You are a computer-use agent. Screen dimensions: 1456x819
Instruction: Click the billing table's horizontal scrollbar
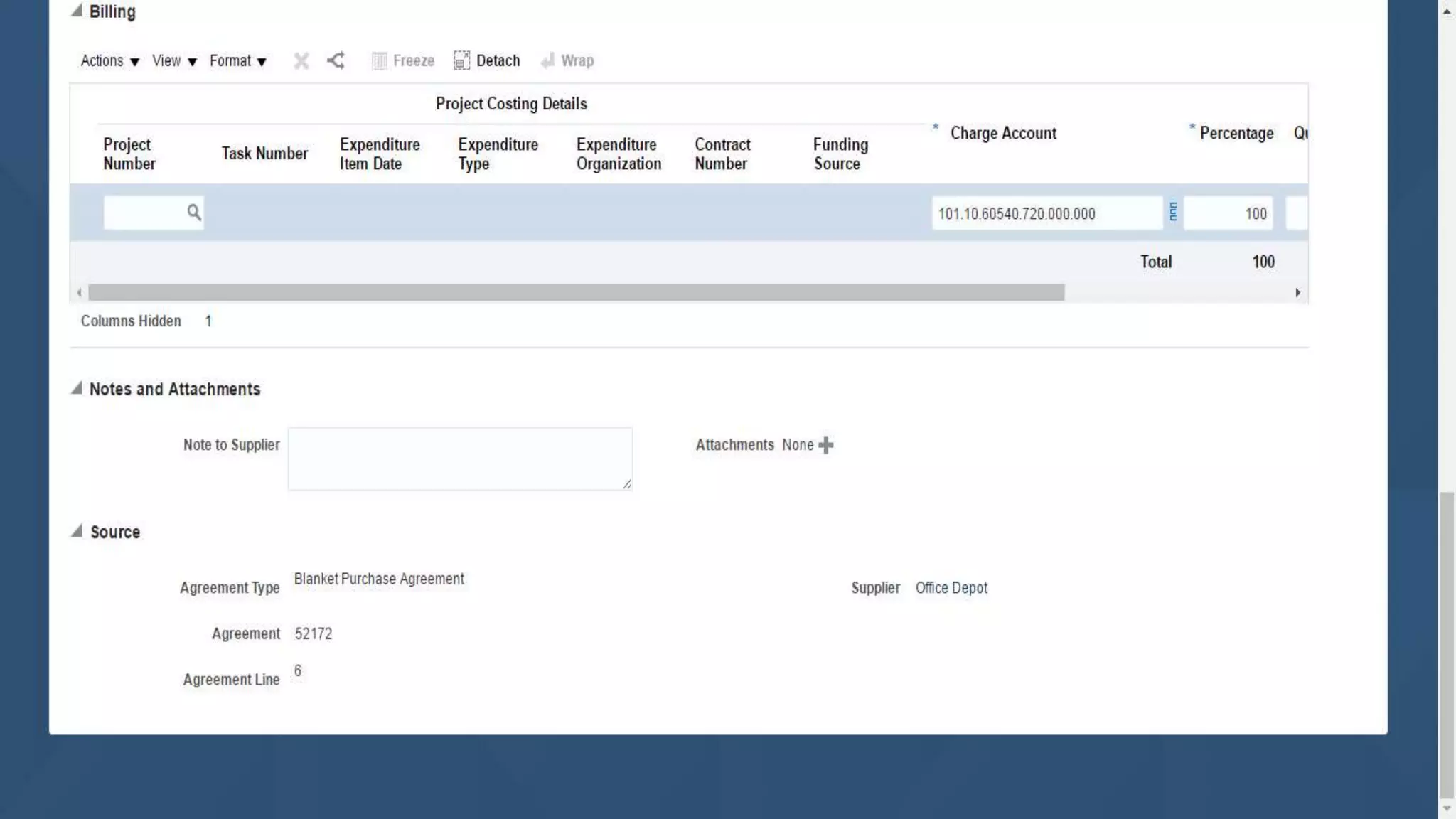pos(576,293)
